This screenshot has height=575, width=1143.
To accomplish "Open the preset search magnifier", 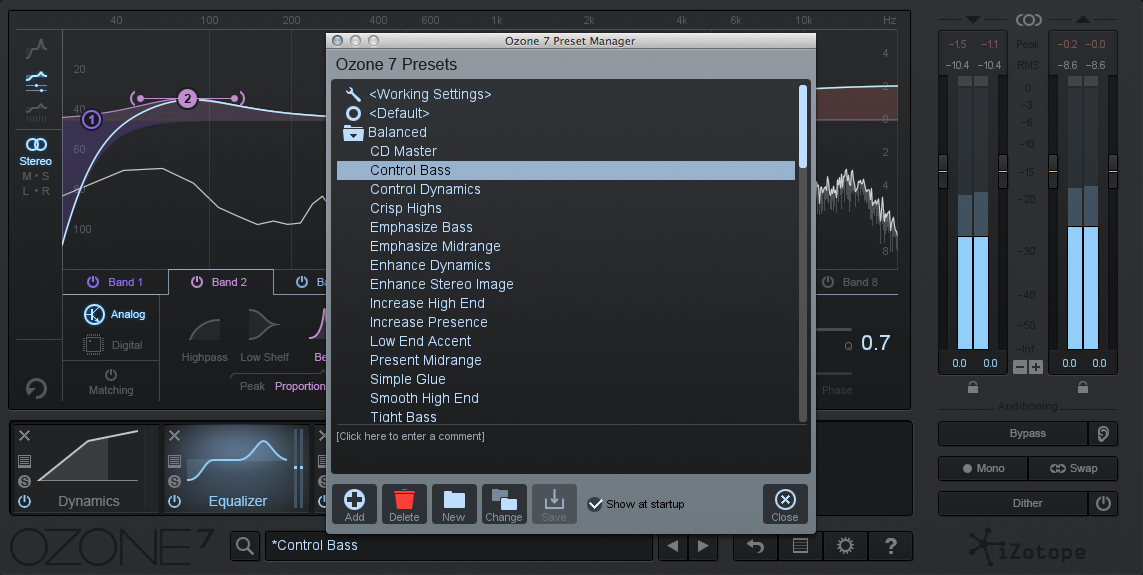I will click(245, 546).
